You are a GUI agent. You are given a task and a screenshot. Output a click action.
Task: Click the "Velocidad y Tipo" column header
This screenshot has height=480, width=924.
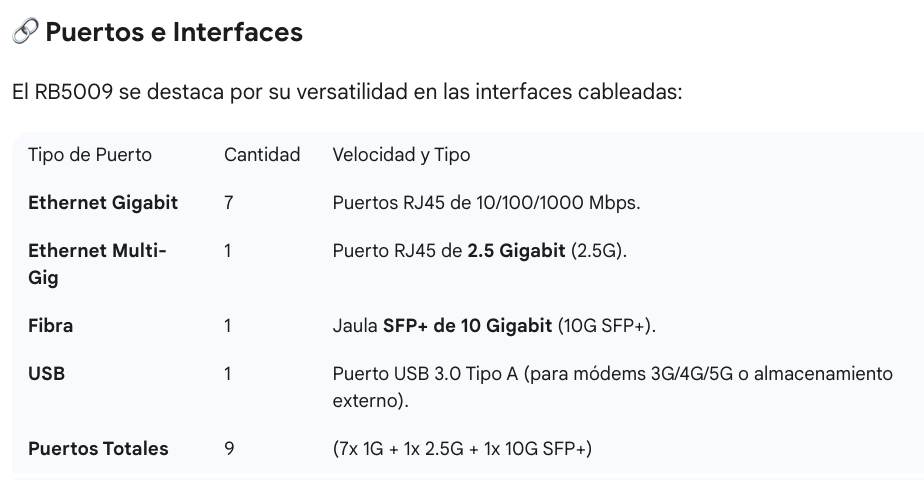coord(401,155)
